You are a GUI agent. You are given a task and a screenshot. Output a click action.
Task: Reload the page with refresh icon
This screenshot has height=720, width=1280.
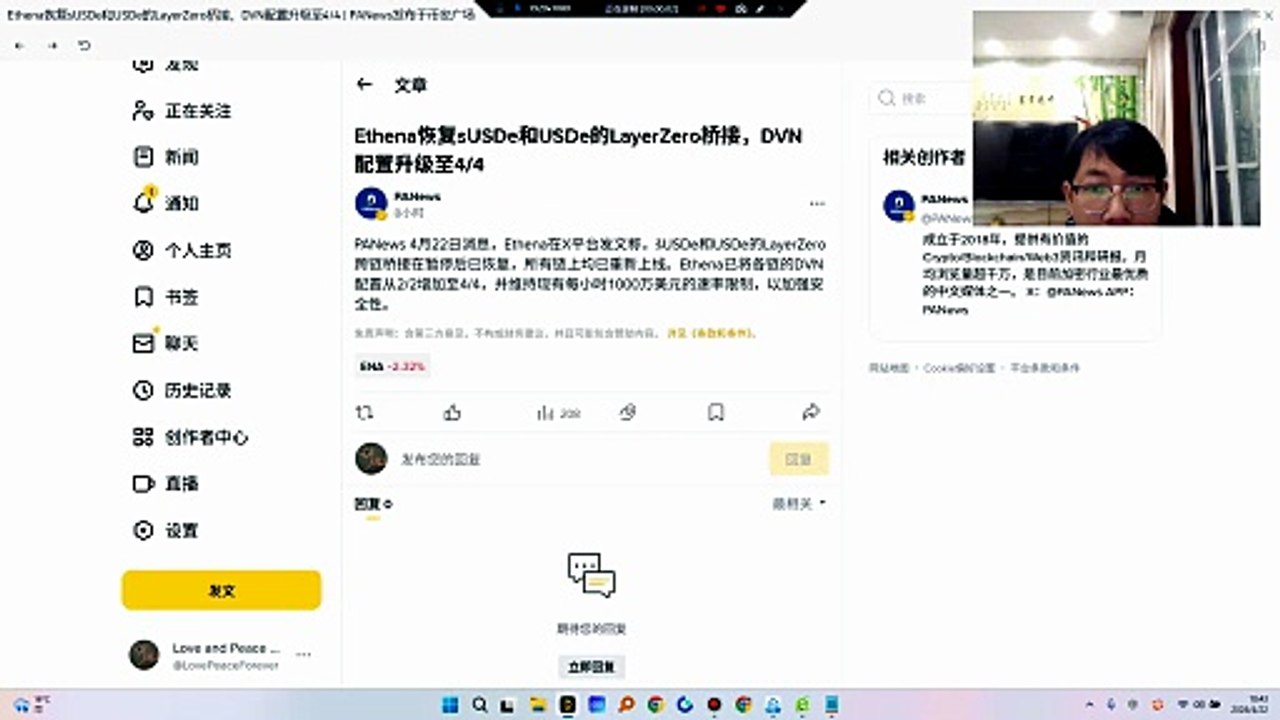click(x=84, y=46)
